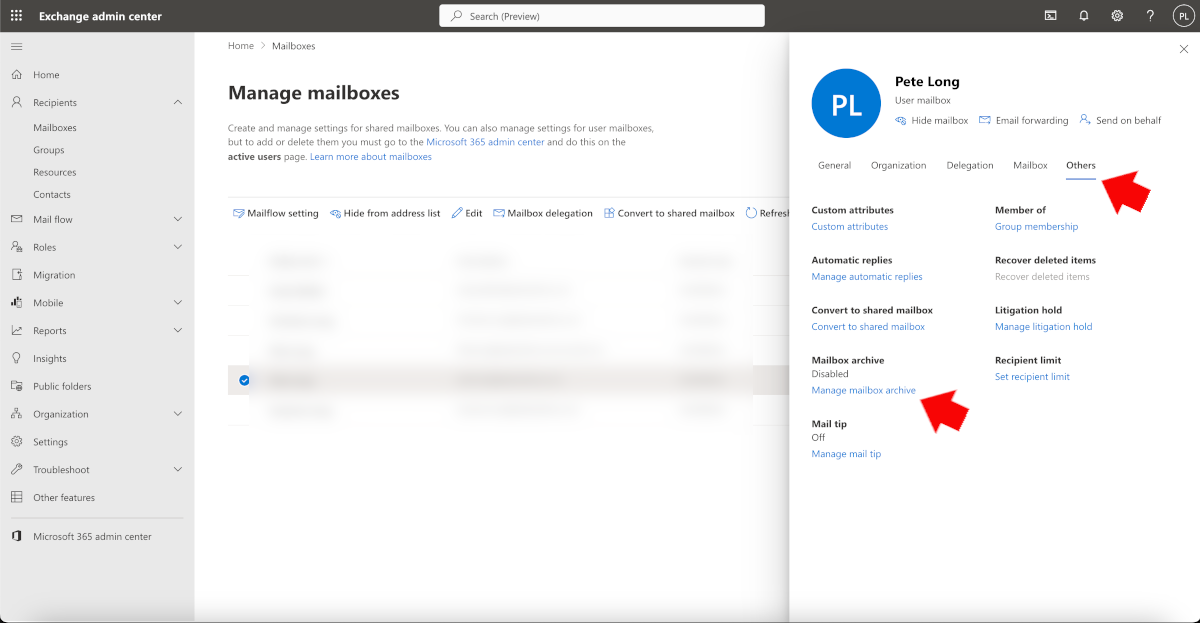Click the Convert to shared mailbox panel link
Image resolution: width=1200 pixels, height=623 pixels.
[x=868, y=327]
